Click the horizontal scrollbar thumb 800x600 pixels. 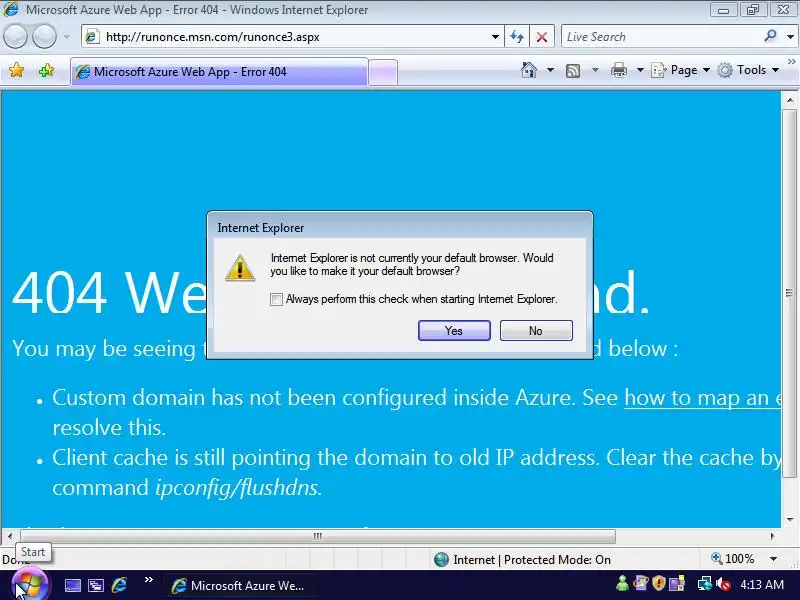[x=317, y=536]
